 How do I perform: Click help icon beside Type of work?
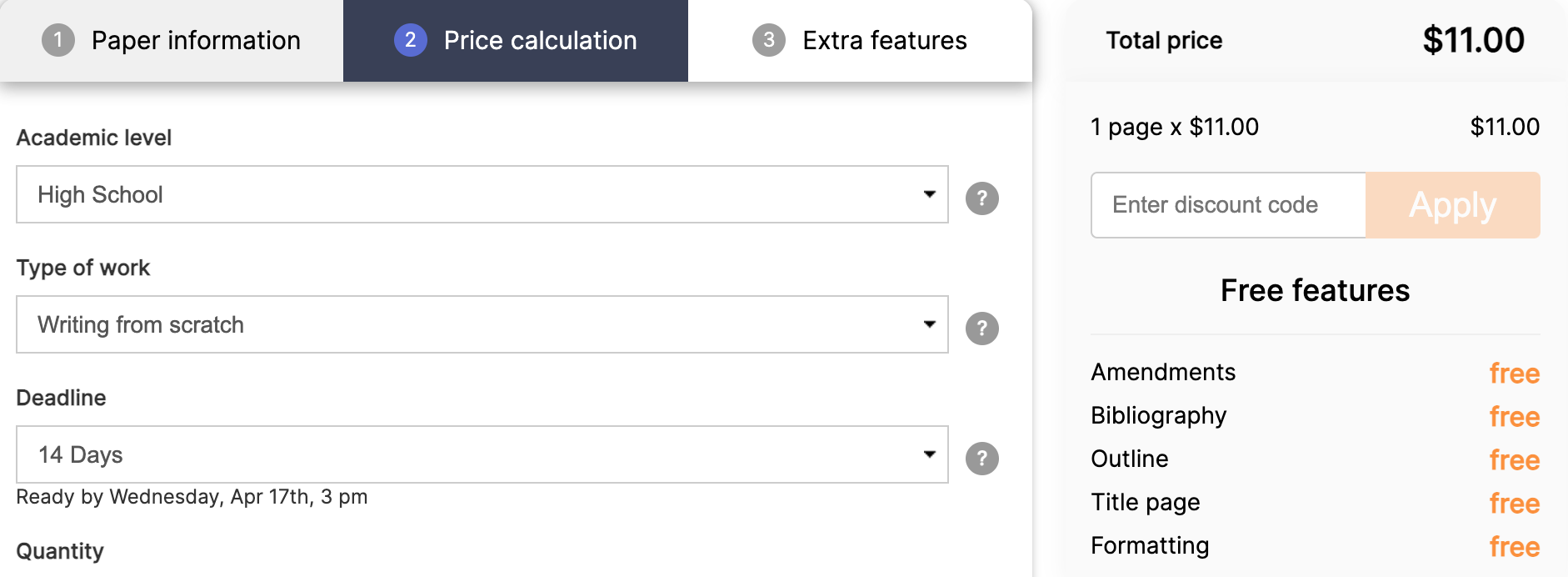981,329
